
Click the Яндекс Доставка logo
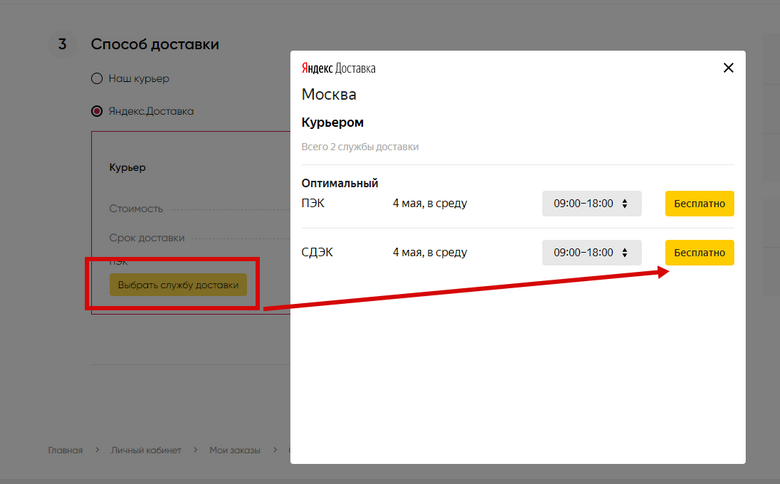tap(338, 68)
